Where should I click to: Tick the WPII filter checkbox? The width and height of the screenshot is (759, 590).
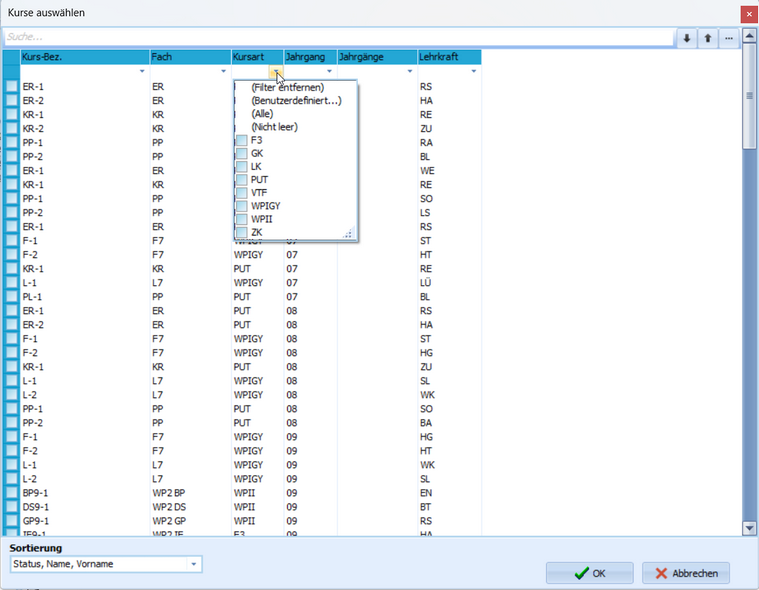242,219
